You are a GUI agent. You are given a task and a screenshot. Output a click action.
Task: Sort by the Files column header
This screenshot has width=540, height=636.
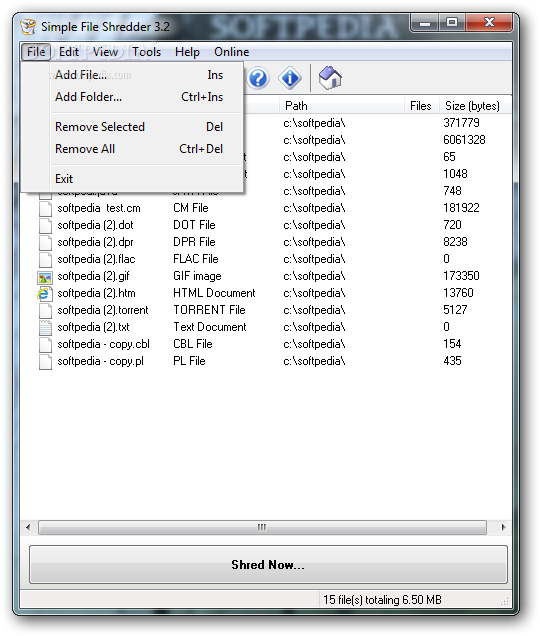[x=421, y=106]
